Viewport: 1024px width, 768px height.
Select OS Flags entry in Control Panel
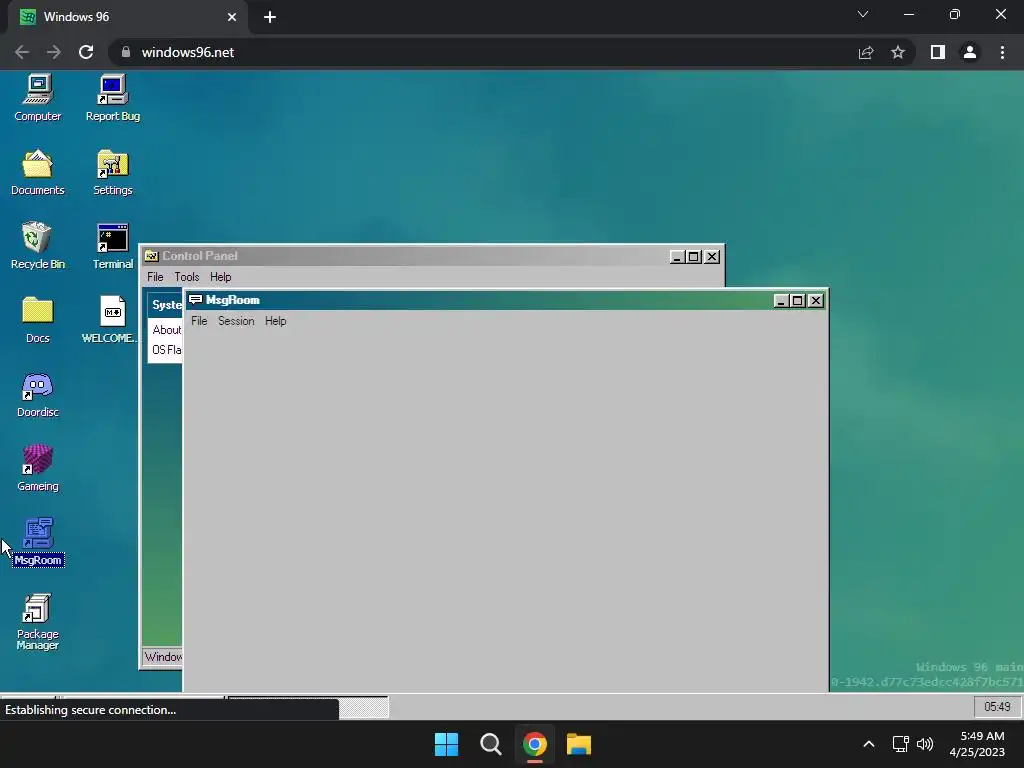pyautogui.click(x=167, y=350)
